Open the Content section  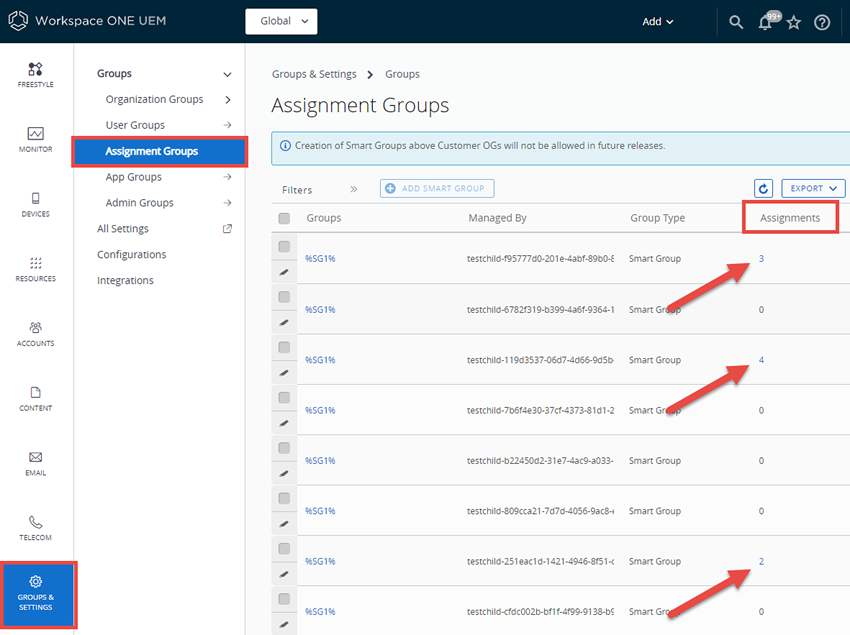click(35, 399)
